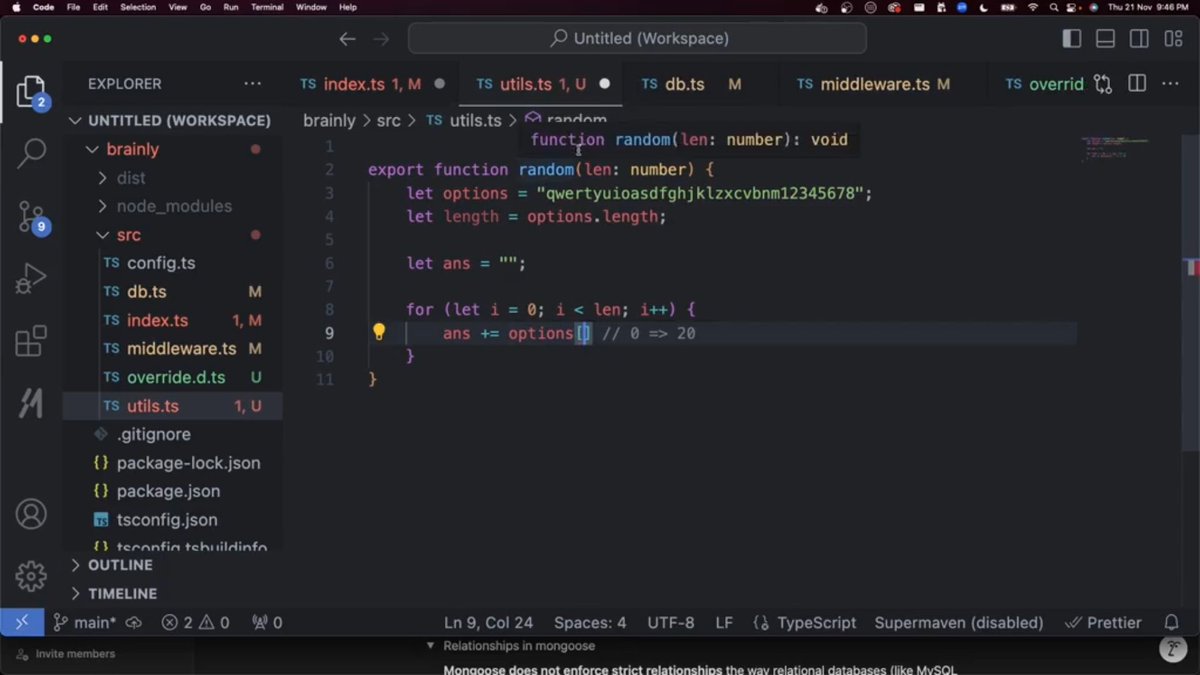Viewport: 1200px width, 675px height.
Task: Open the Source Control view
Action: point(31,218)
